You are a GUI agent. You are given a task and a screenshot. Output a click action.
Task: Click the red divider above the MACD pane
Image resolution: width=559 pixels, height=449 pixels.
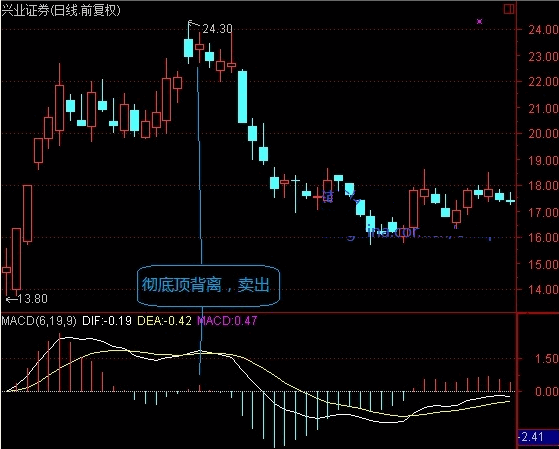pos(258,313)
